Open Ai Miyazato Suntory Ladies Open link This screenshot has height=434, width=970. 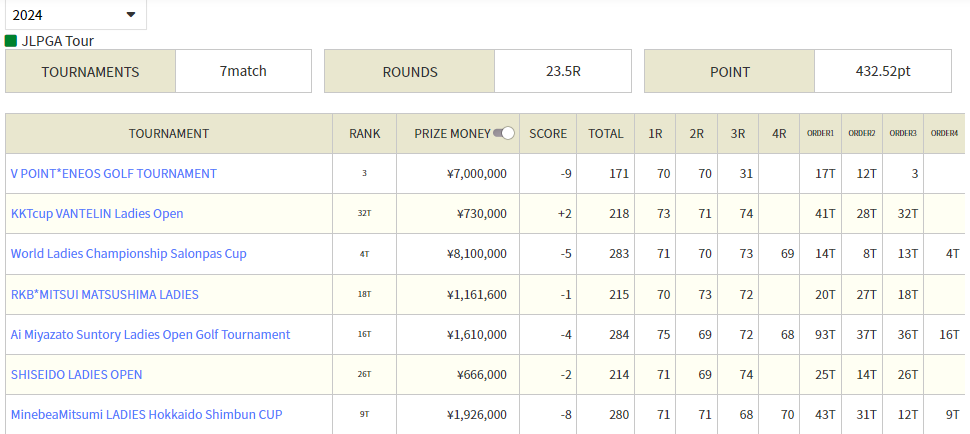click(150, 334)
